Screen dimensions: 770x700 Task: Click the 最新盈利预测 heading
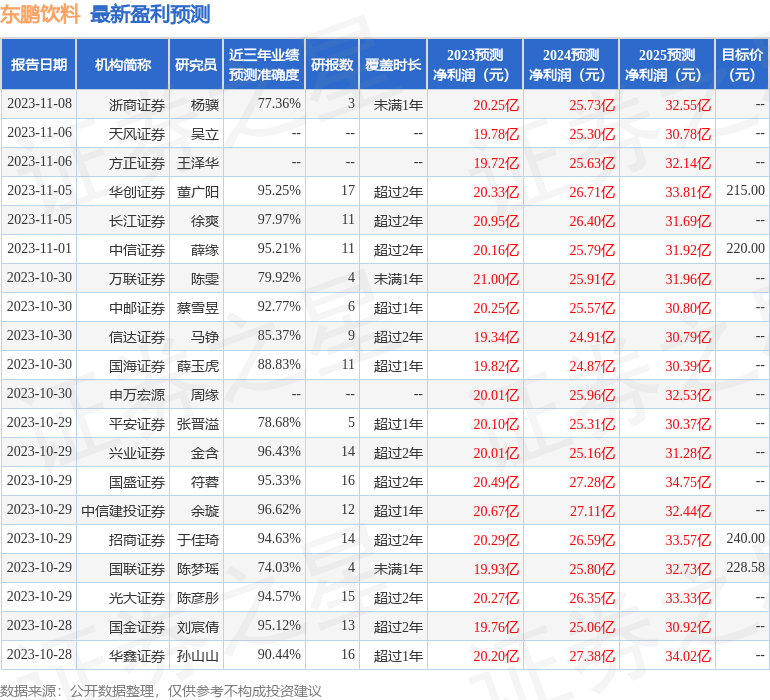pos(150,14)
